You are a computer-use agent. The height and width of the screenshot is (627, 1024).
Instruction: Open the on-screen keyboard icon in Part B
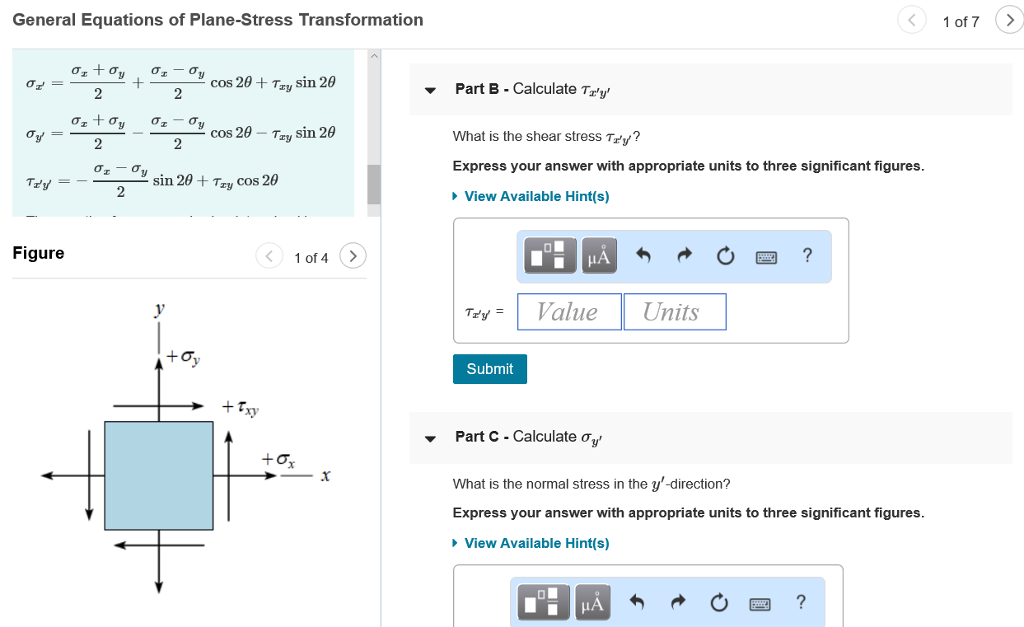[764, 255]
